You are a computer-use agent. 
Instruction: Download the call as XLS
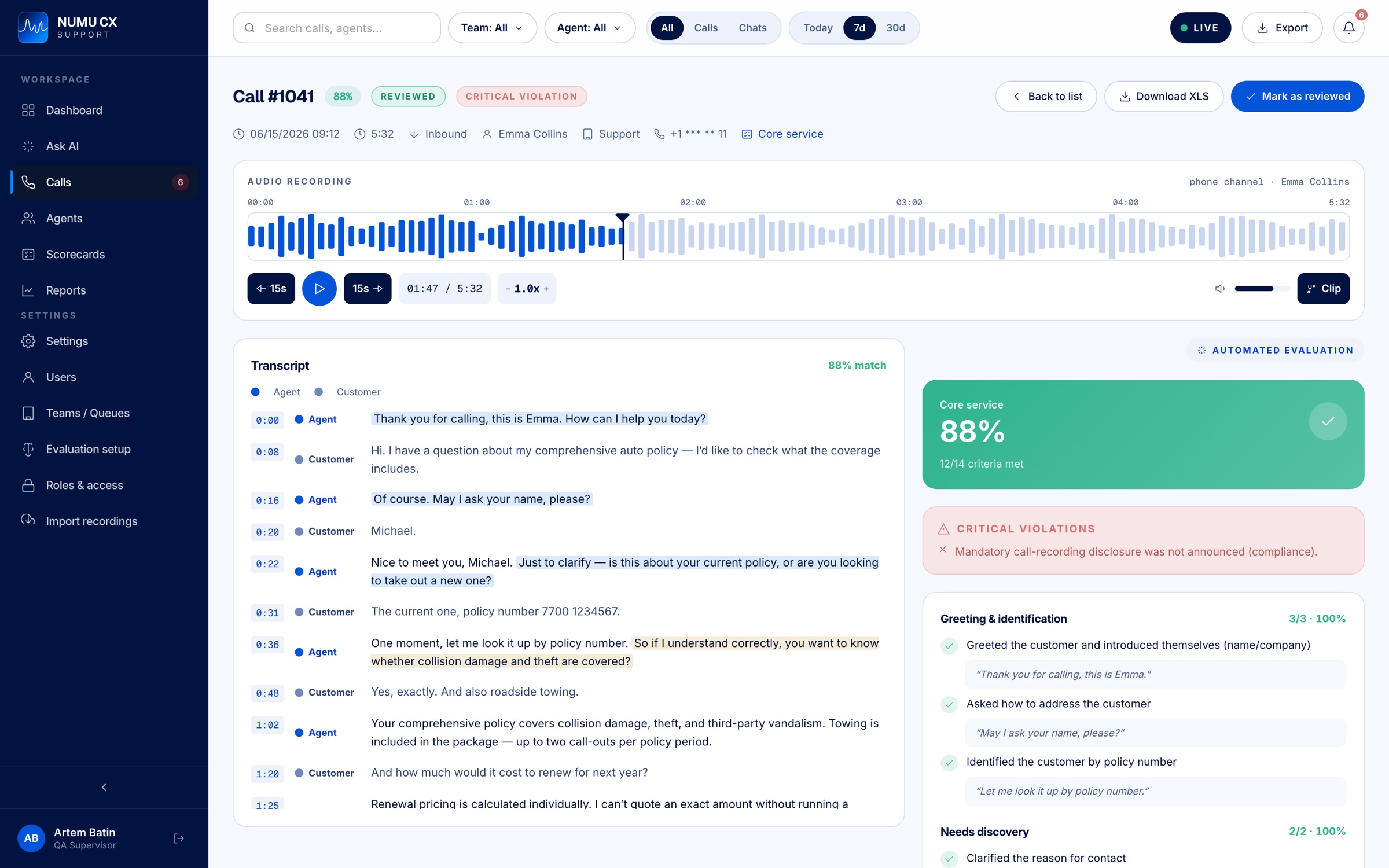(1163, 96)
